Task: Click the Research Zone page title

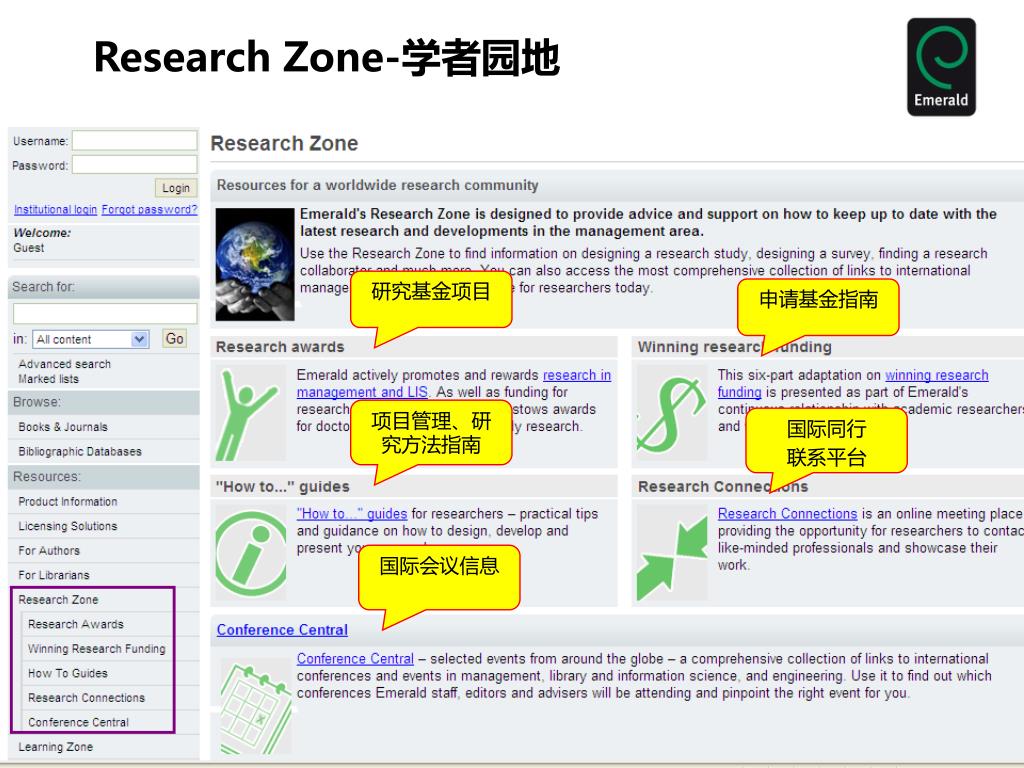Action: [284, 143]
